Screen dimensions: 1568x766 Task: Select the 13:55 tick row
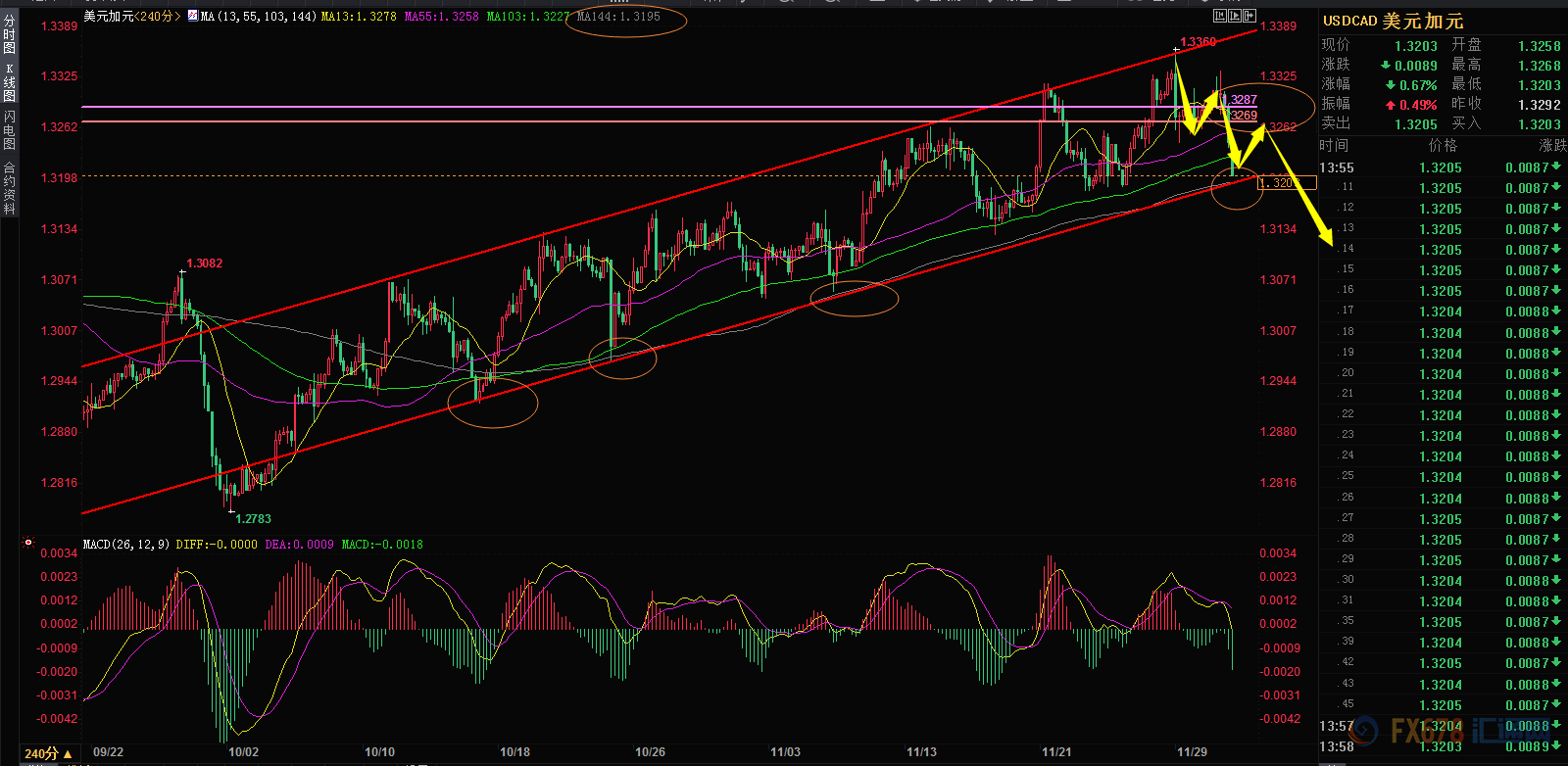[1443, 168]
